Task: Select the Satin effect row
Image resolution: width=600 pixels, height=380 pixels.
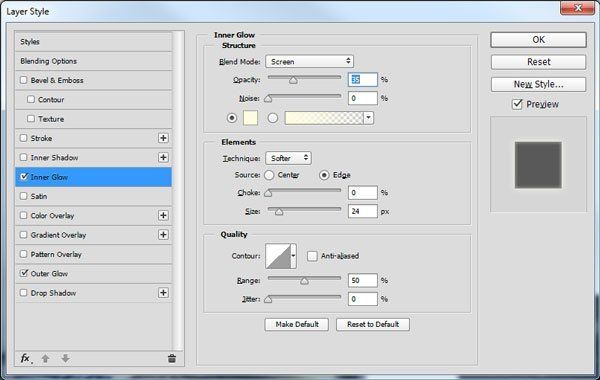Action: coord(93,196)
